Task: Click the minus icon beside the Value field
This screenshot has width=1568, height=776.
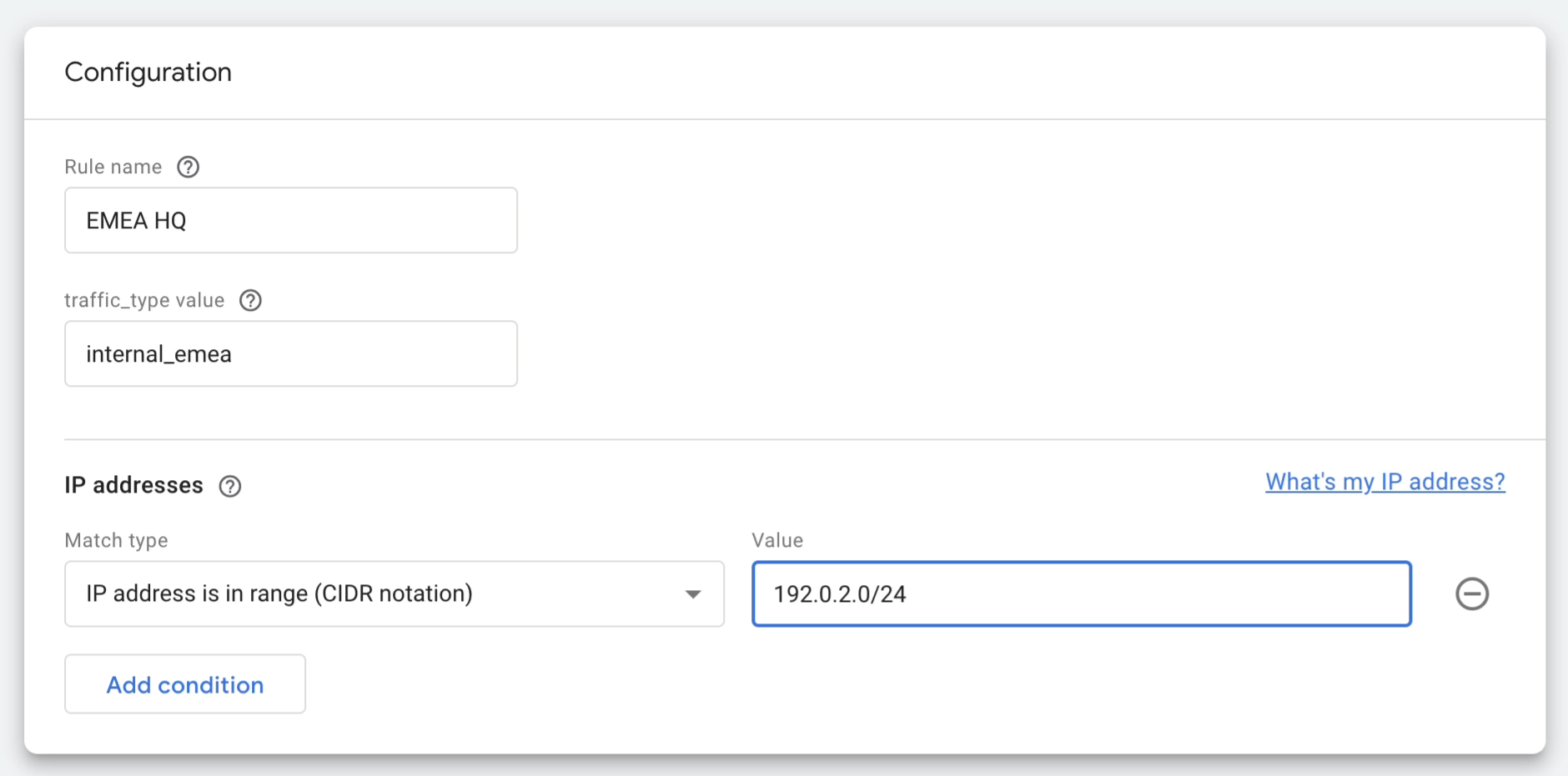Action: click(x=1472, y=593)
